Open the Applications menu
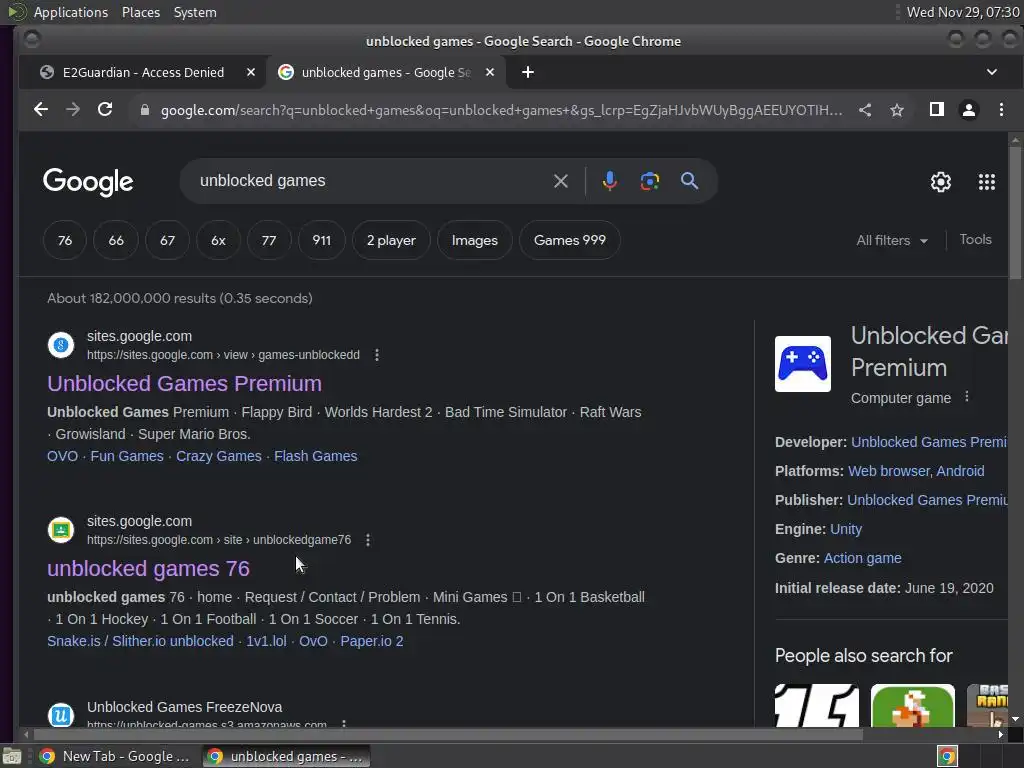The height and width of the screenshot is (768, 1024). (71, 12)
